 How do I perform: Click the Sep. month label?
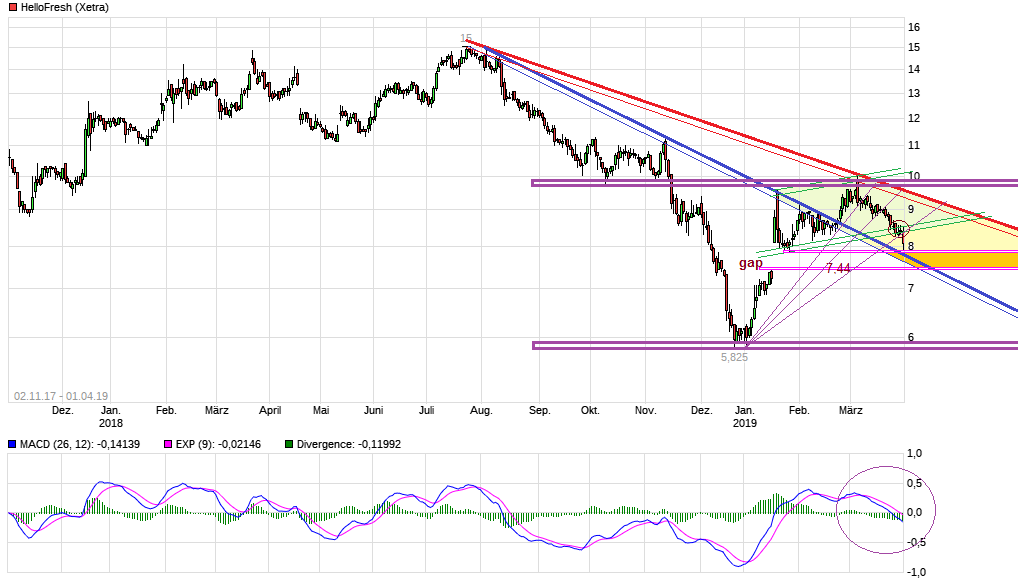click(x=540, y=410)
